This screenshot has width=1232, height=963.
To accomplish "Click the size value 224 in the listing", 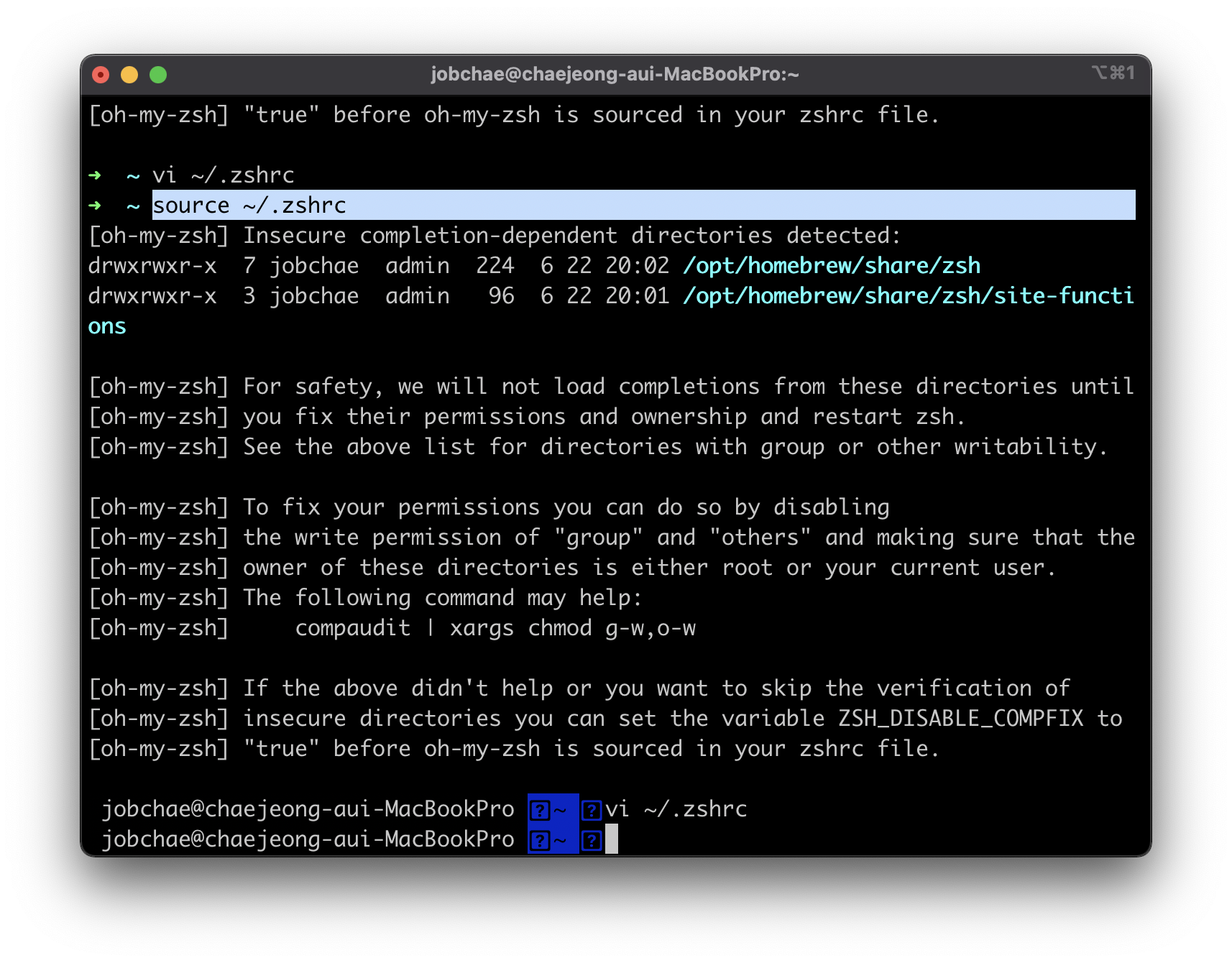I will tap(495, 266).
